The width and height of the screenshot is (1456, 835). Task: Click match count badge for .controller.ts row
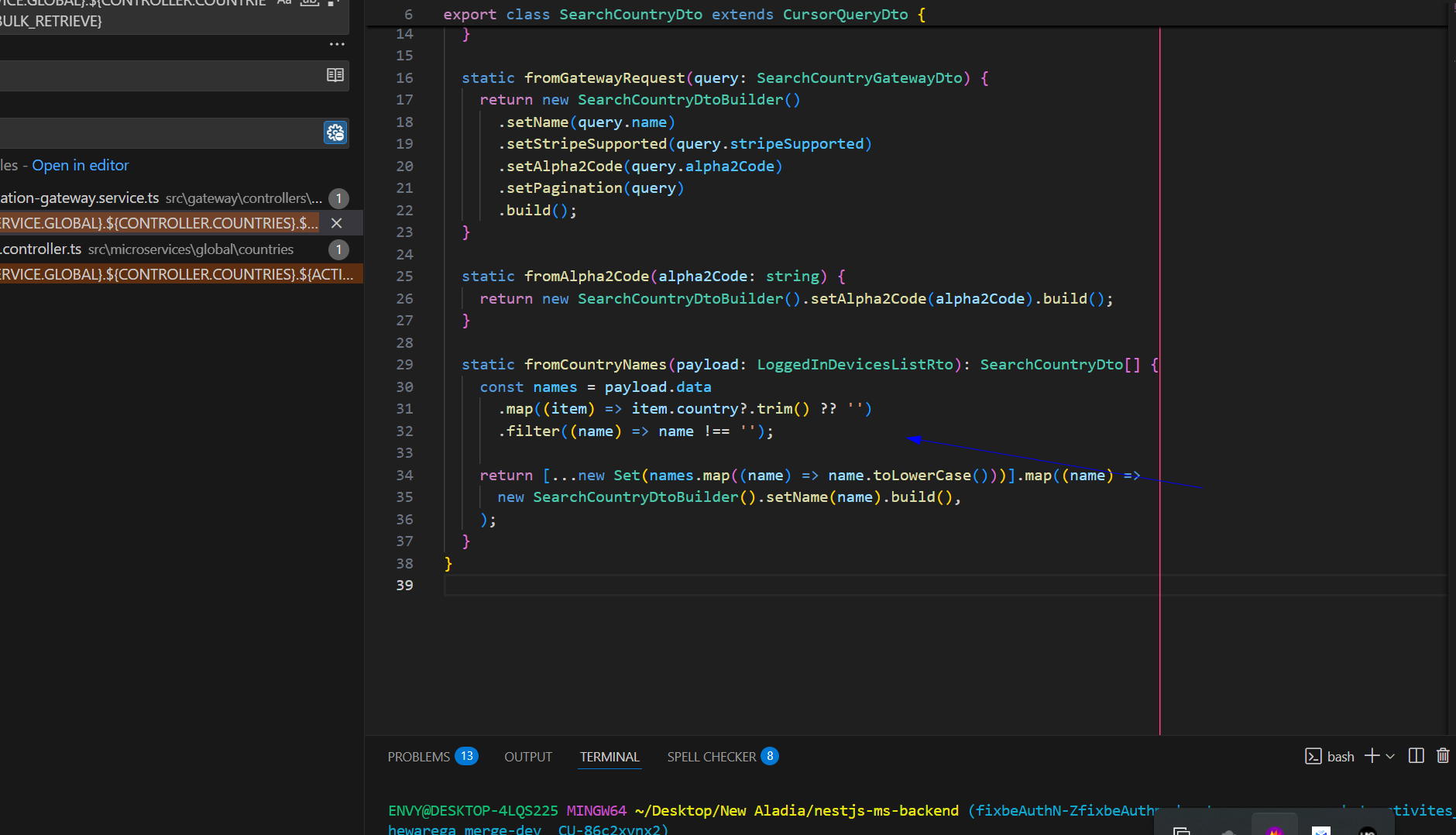pyautogui.click(x=338, y=249)
